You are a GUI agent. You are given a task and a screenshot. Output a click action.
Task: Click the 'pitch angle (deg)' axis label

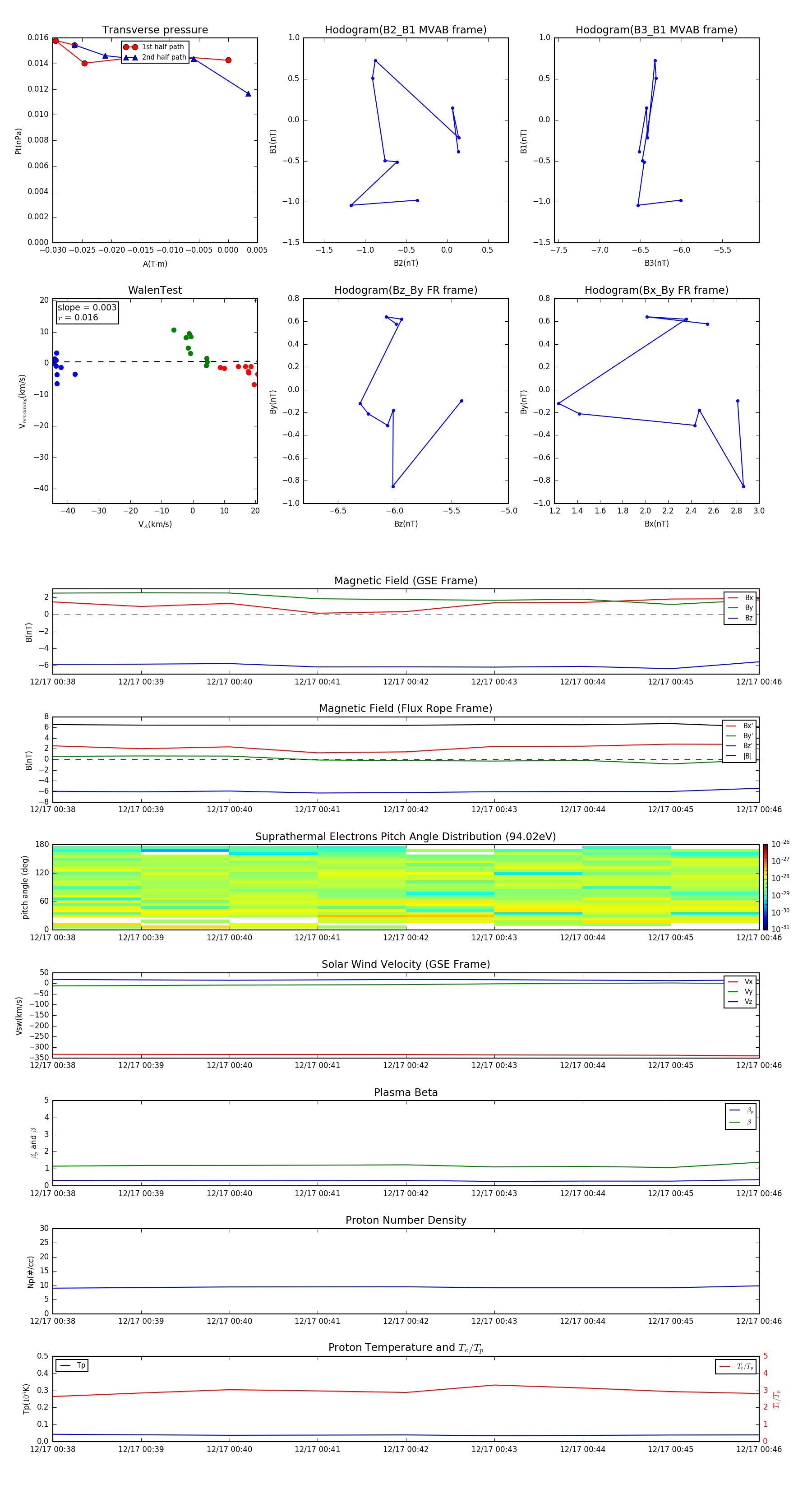point(25,887)
